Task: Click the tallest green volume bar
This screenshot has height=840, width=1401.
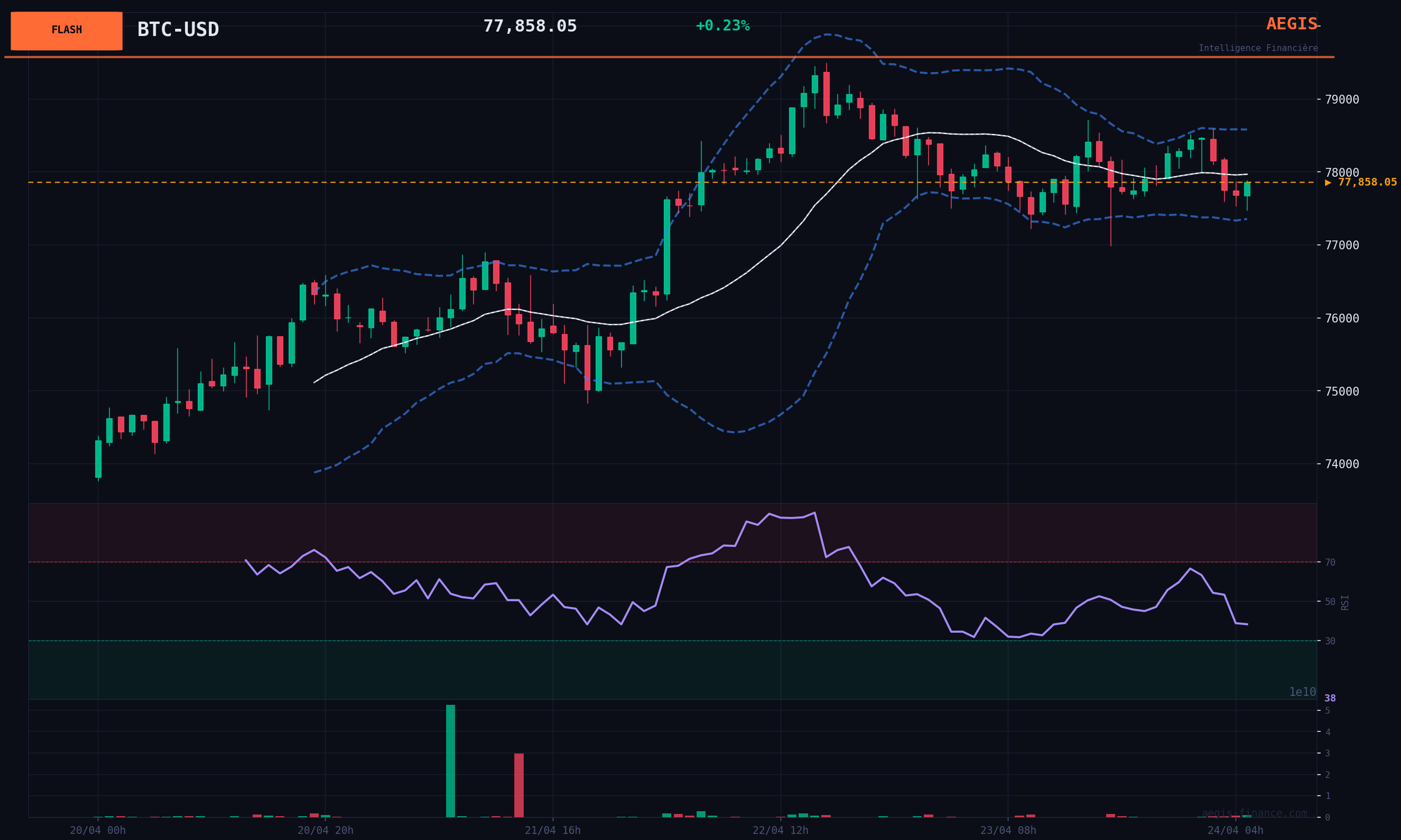Action: click(x=450, y=760)
